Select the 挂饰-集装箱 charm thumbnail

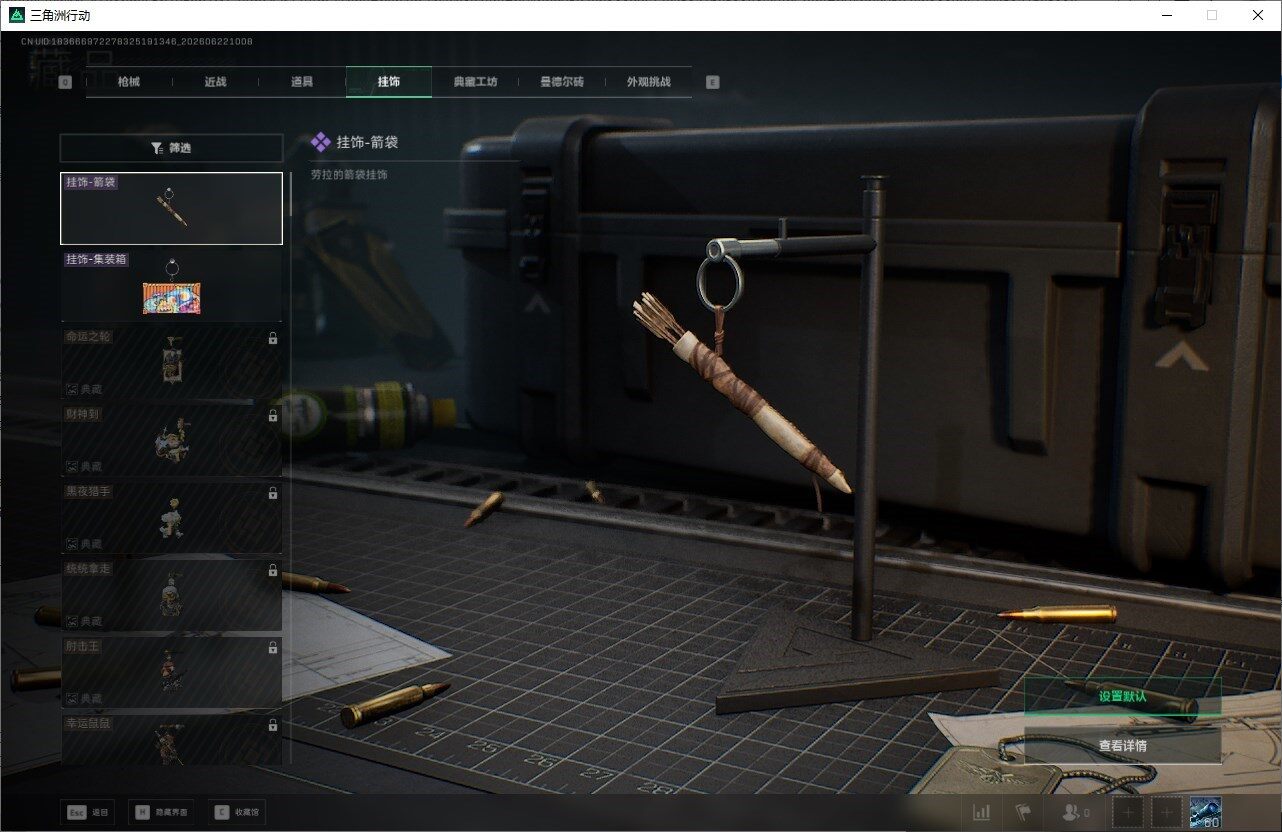pyautogui.click(x=171, y=285)
